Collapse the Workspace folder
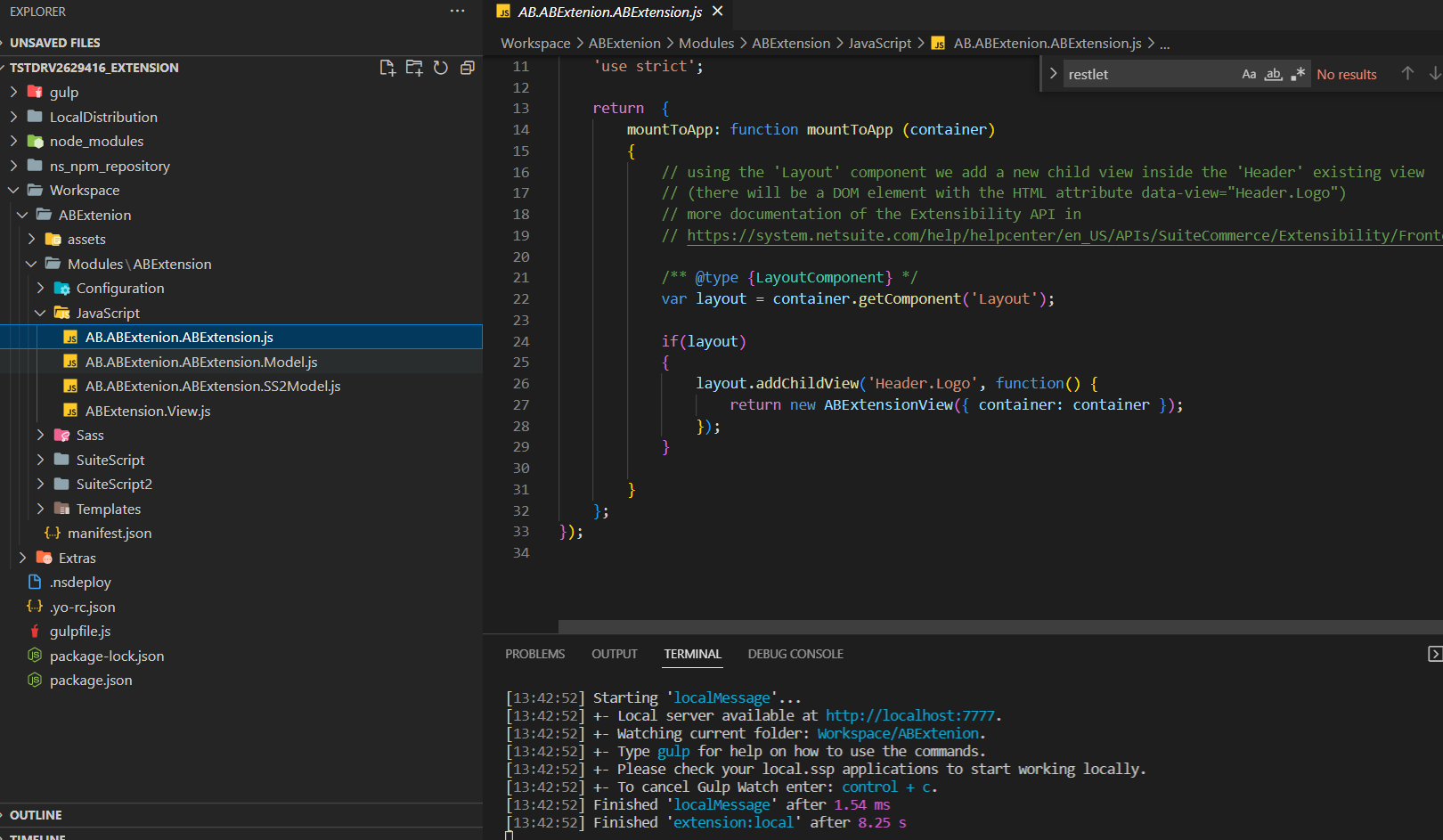 [13, 190]
